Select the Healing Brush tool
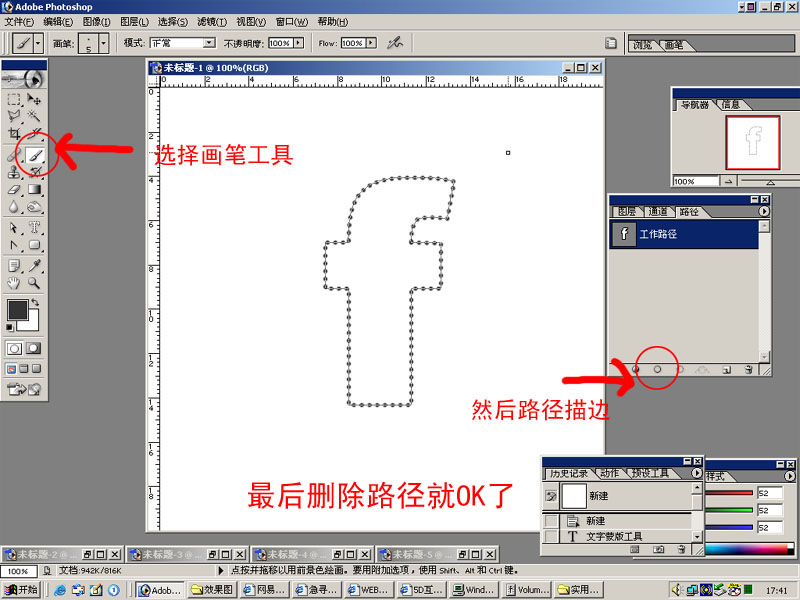The width and height of the screenshot is (800, 600). (x=14, y=155)
